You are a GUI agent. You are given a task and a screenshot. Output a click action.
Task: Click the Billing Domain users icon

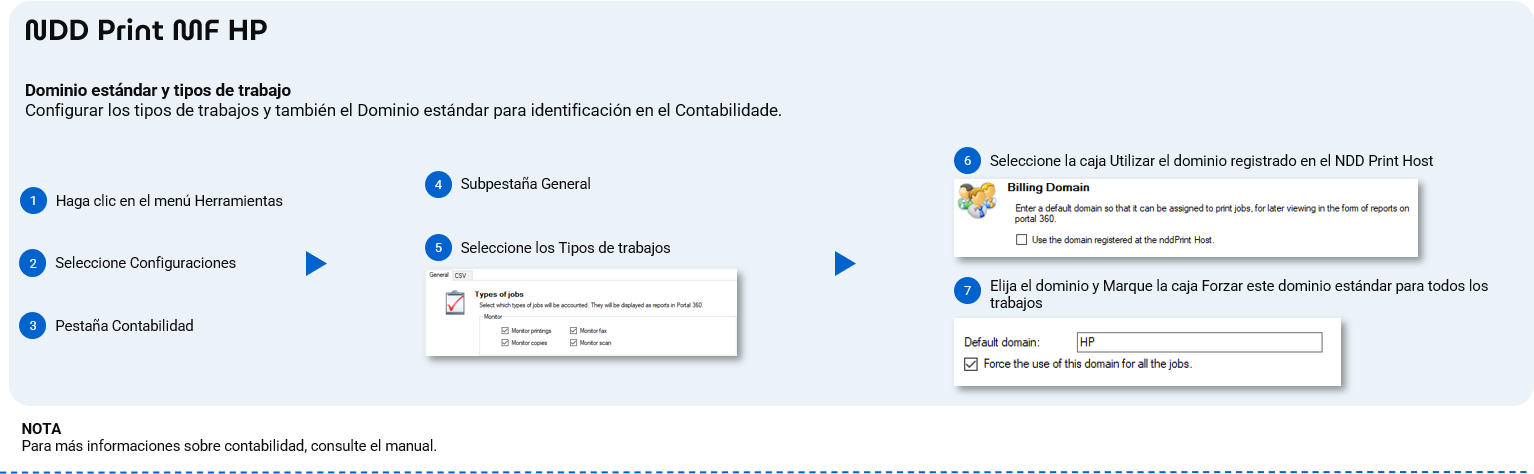[976, 201]
